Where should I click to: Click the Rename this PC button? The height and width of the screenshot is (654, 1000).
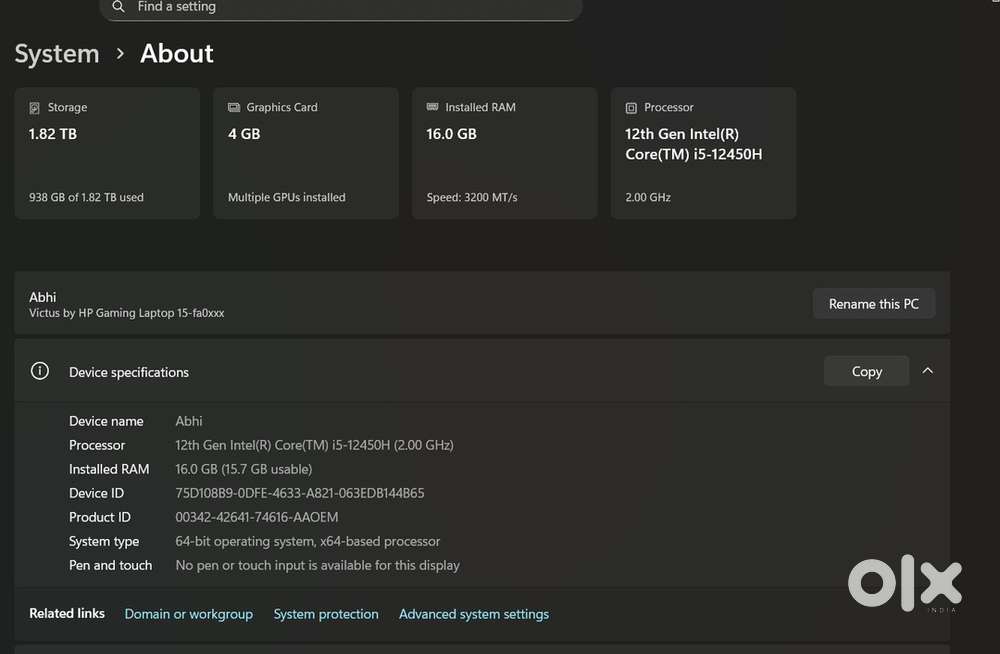(874, 303)
